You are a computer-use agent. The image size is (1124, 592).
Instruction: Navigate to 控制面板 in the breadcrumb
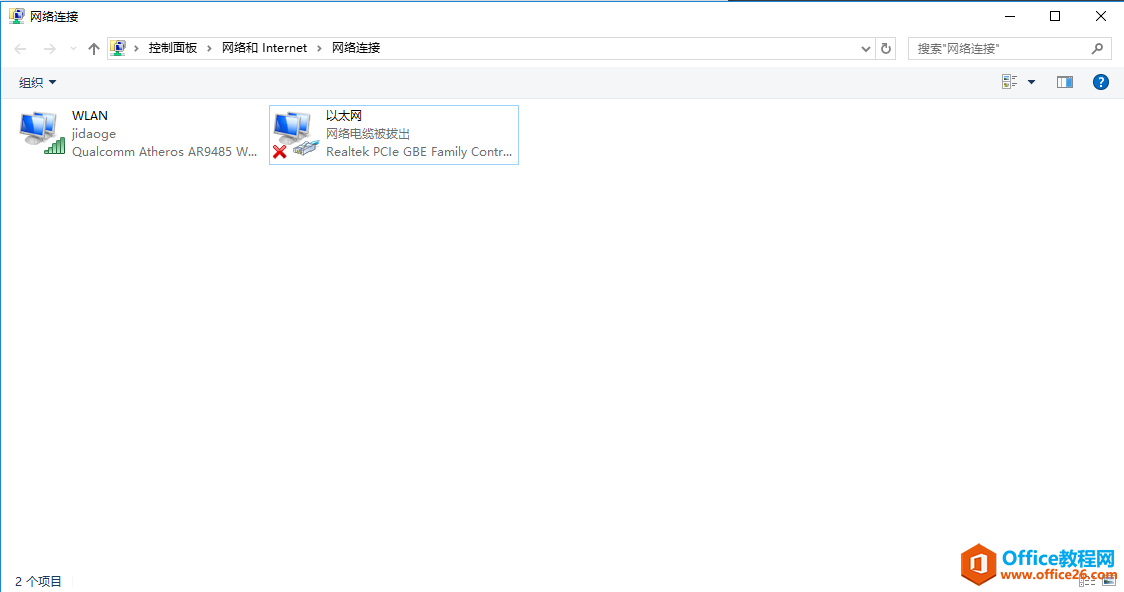(x=173, y=48)
